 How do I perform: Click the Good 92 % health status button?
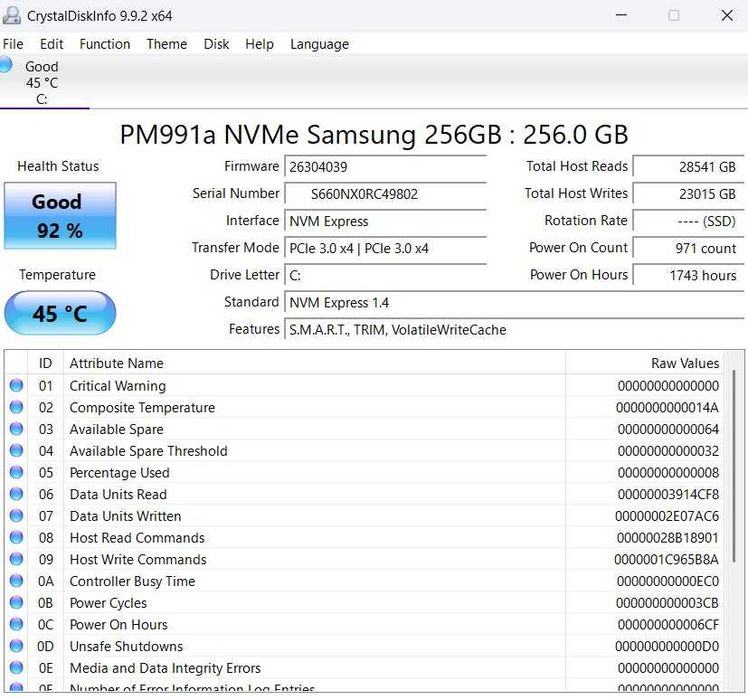tap(60, 216)
